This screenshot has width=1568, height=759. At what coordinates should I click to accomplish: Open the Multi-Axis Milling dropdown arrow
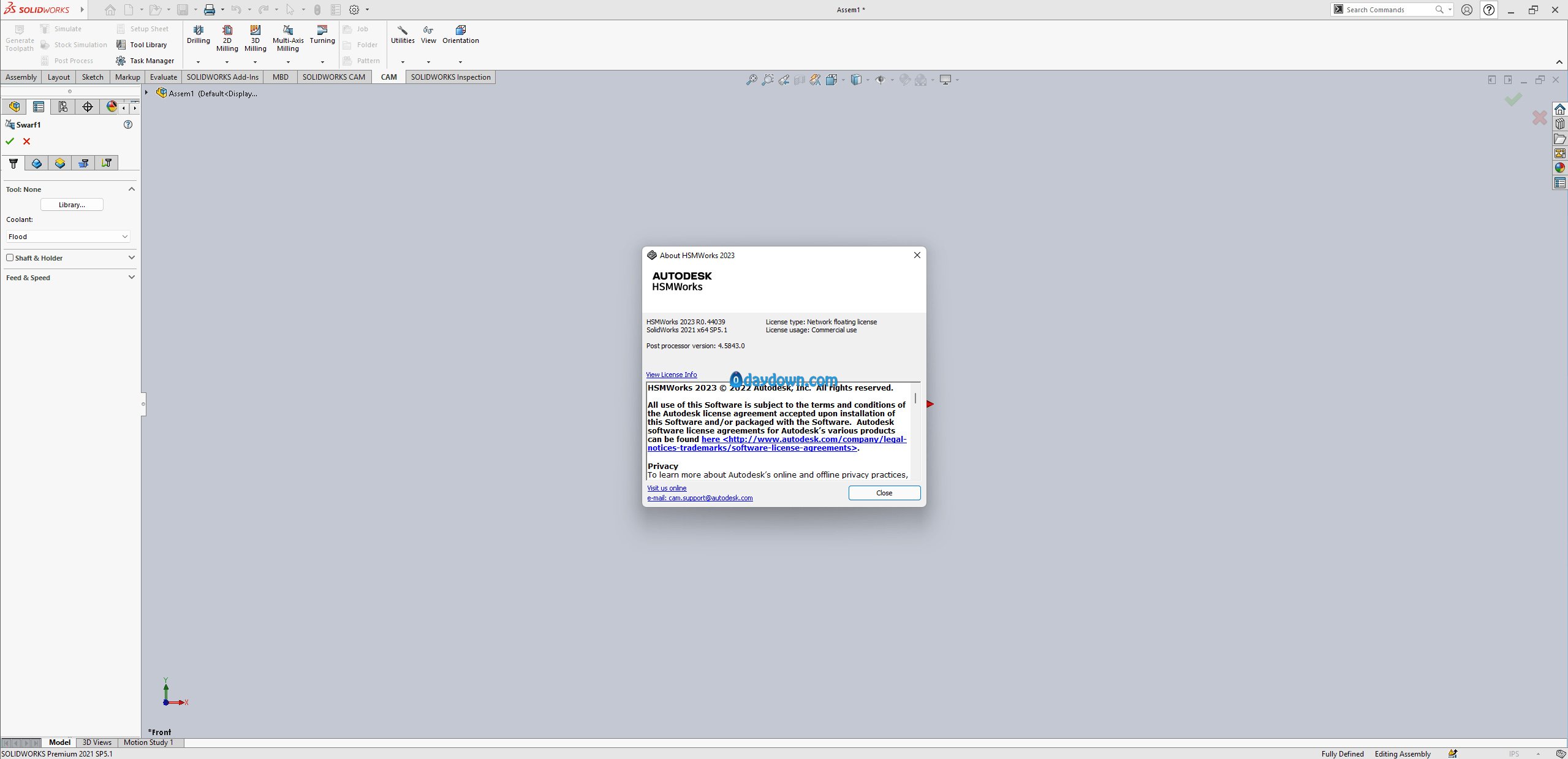(x=288, y=62)
